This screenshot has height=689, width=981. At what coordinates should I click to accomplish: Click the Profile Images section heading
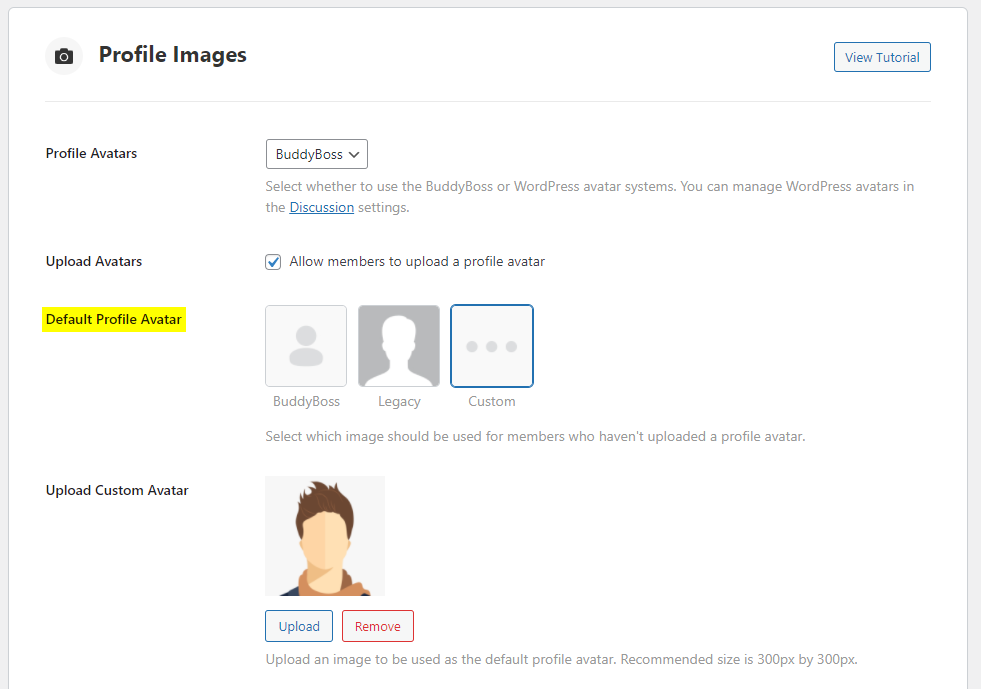pyautogui.click(x=172, y=55)
